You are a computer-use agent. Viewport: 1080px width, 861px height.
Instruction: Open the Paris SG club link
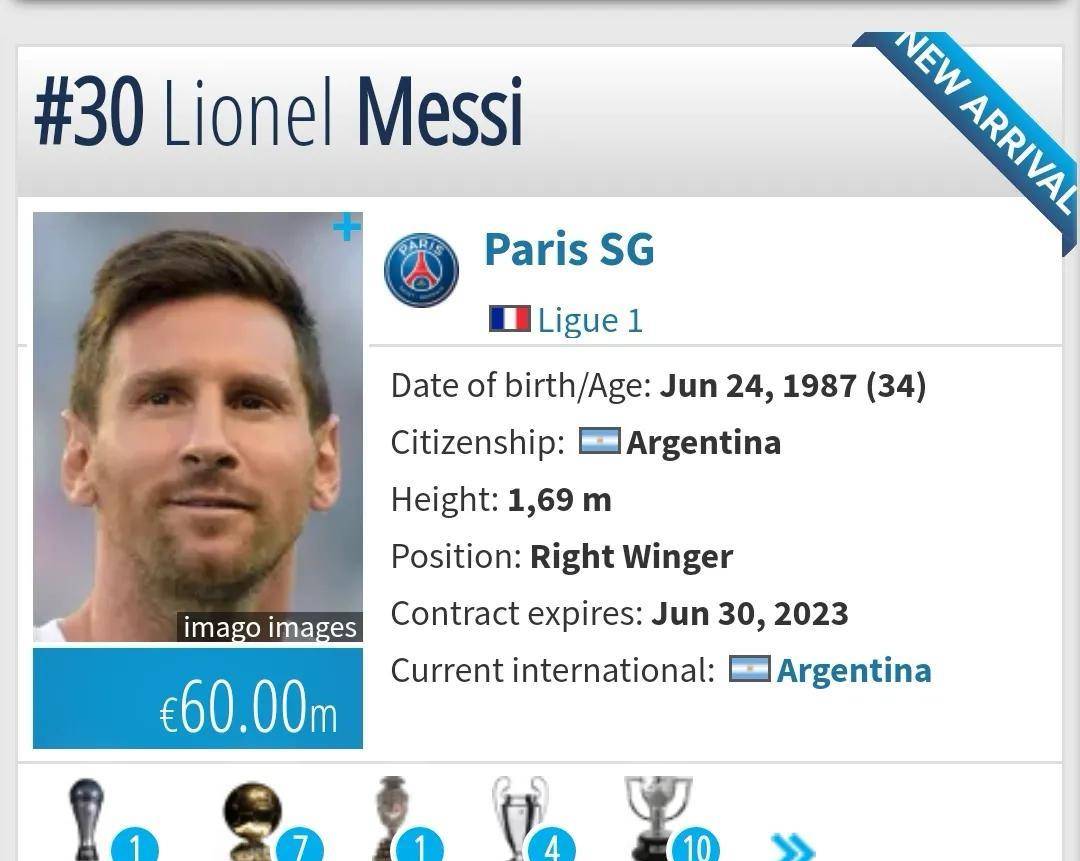click(x=569, y=249)
